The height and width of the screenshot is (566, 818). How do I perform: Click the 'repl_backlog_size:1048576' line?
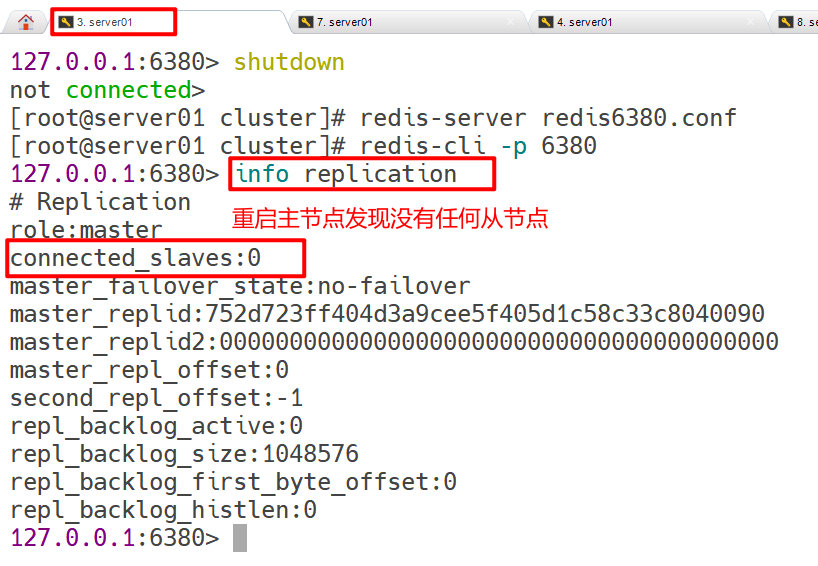click(184, 454)
